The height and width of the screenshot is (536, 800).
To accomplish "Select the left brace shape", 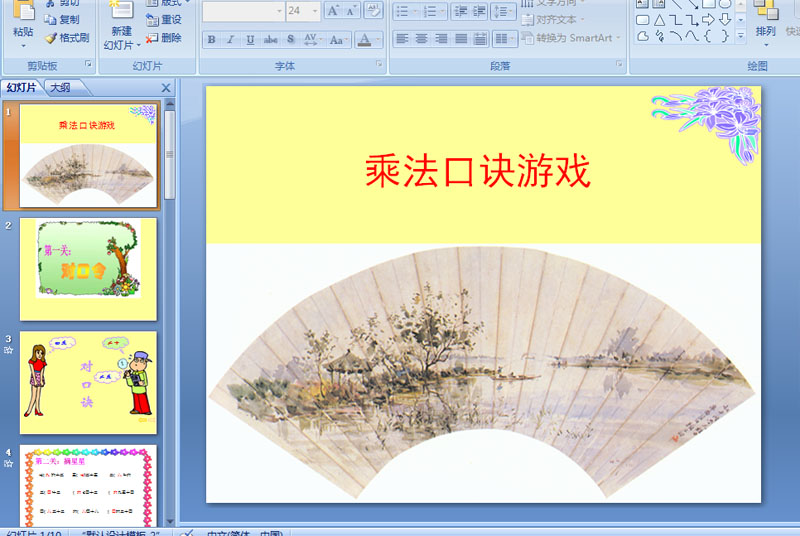I will click(708, 36).
